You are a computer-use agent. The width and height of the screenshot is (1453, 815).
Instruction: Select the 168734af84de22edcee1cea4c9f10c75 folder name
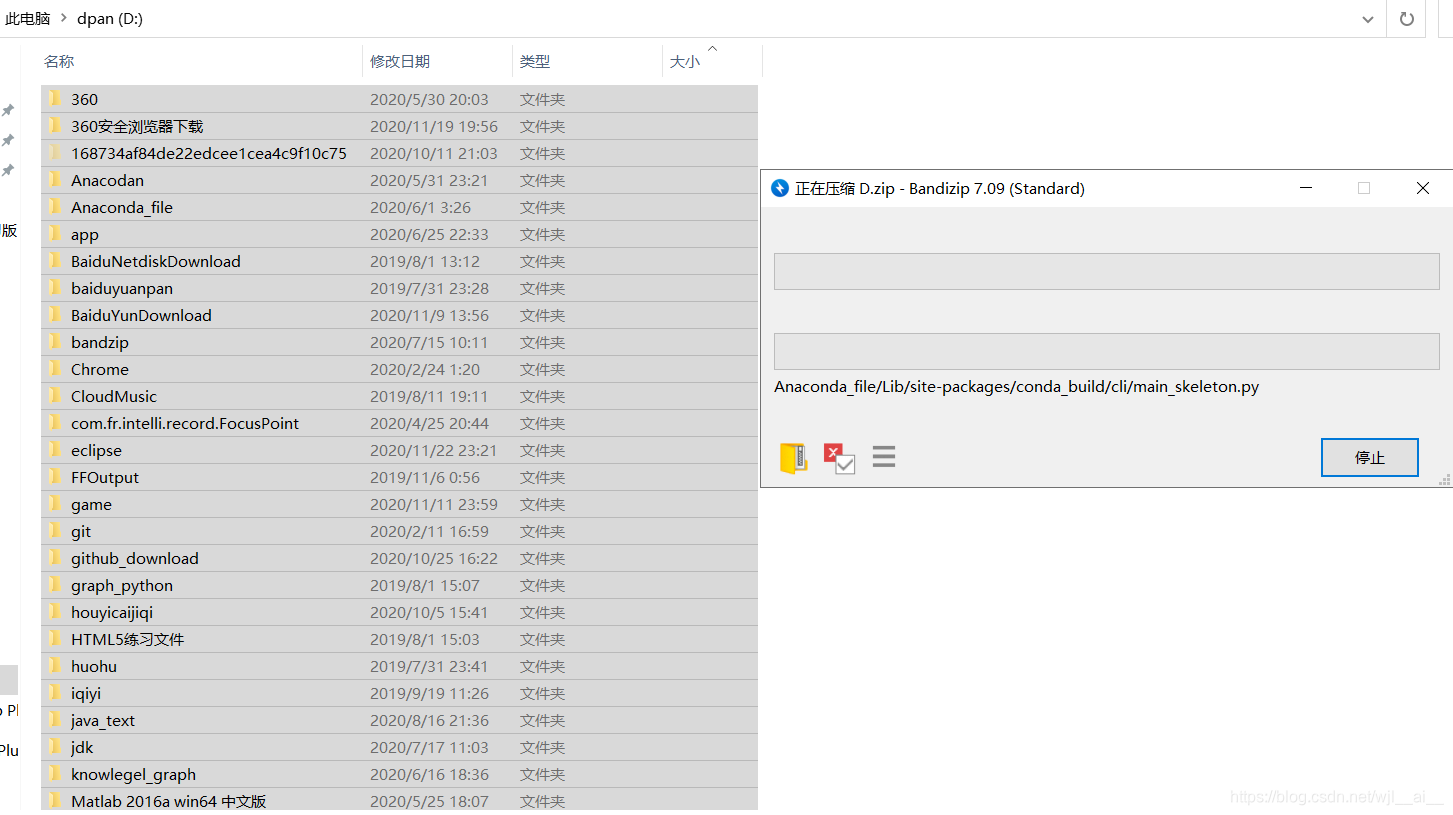point(209,153)
